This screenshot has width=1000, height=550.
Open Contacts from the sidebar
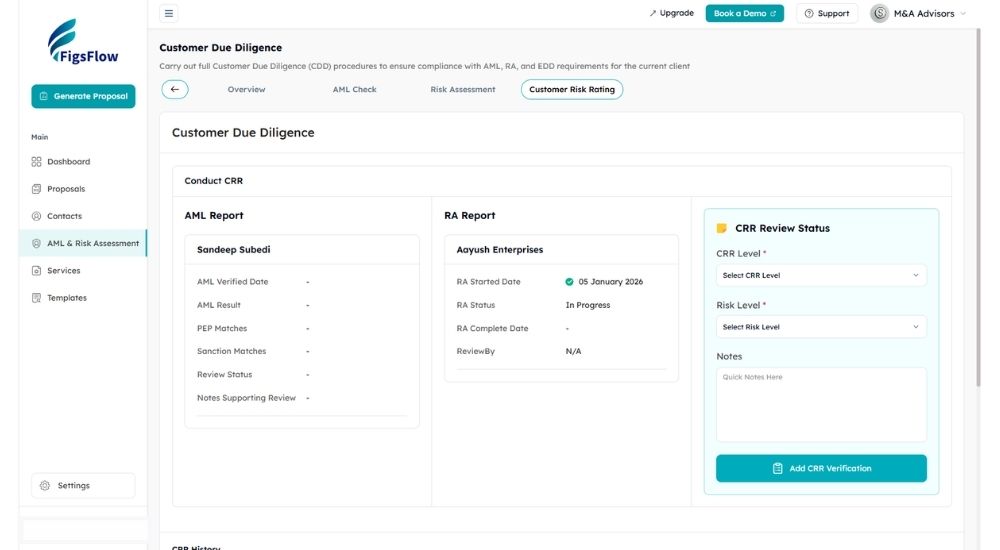point(83,216)
